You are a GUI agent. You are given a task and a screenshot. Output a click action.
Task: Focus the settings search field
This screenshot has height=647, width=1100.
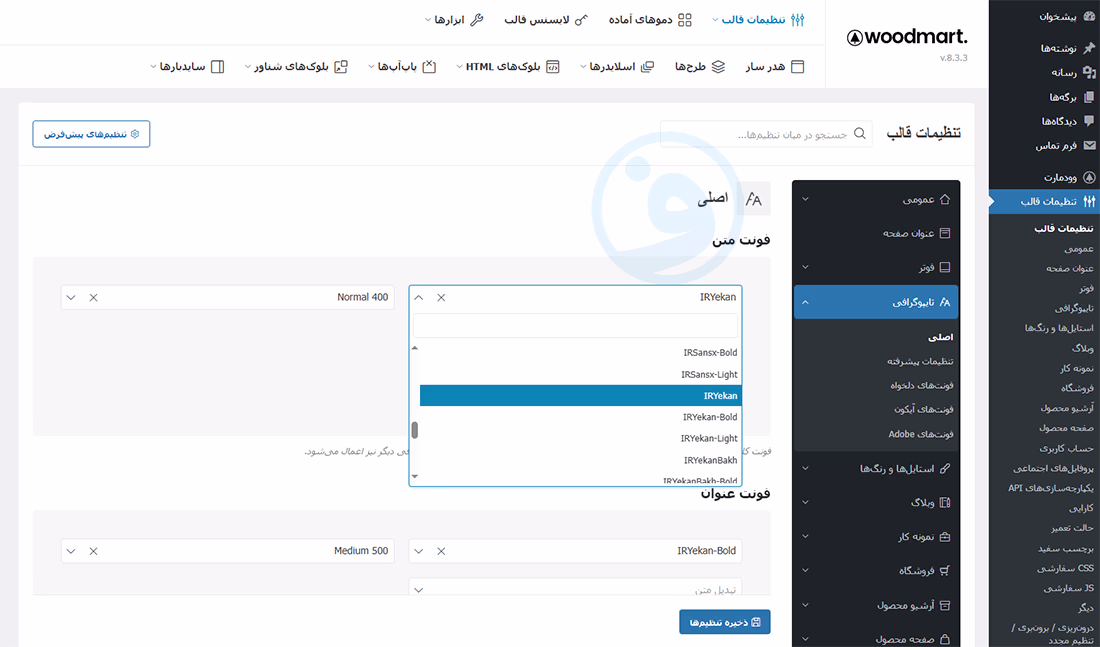coord(766,134)
